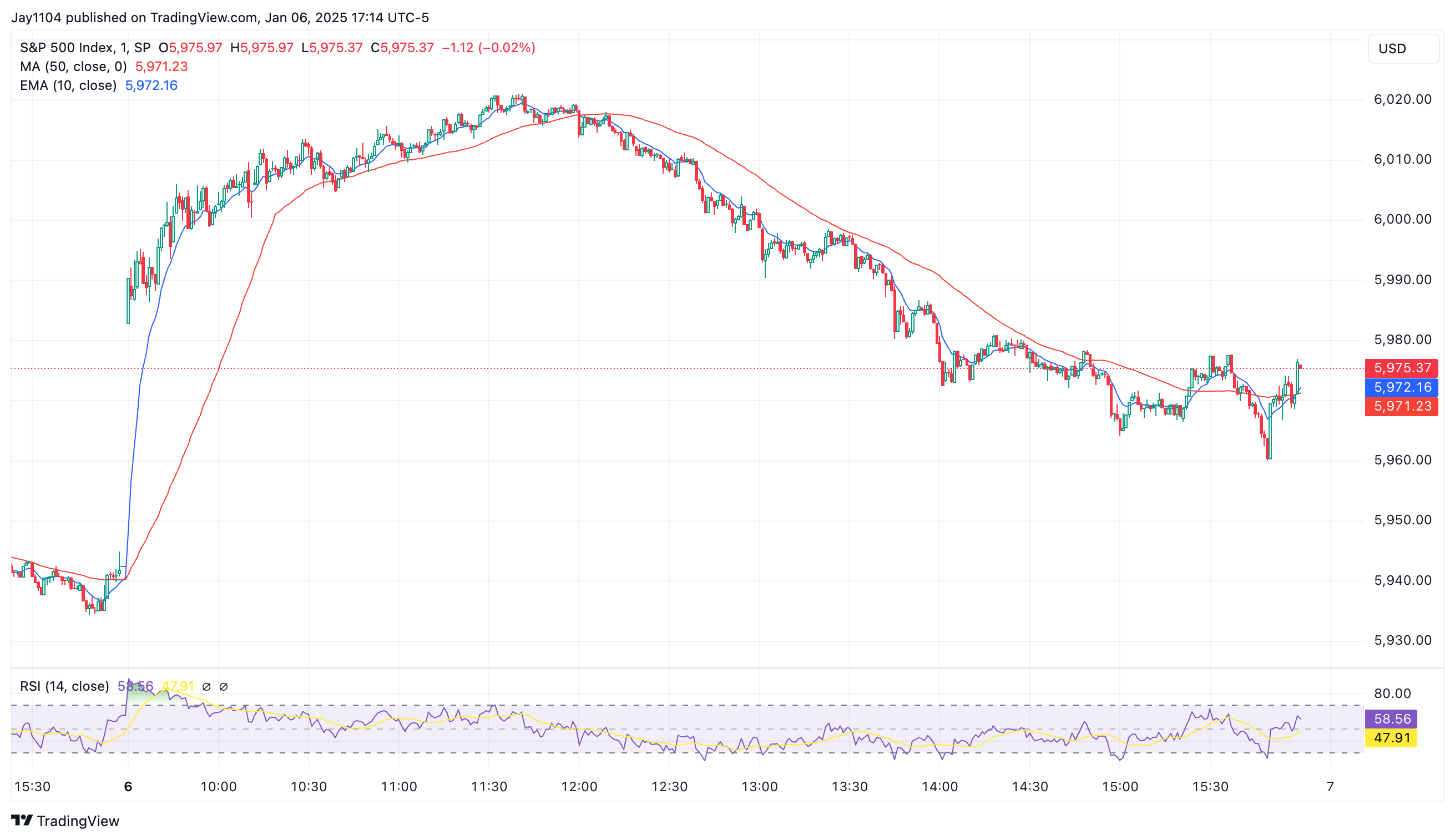Click the Jay1104 published on TradingView.com header
The height and width of the screenshot is (840, 1455).
click(220, 17)
